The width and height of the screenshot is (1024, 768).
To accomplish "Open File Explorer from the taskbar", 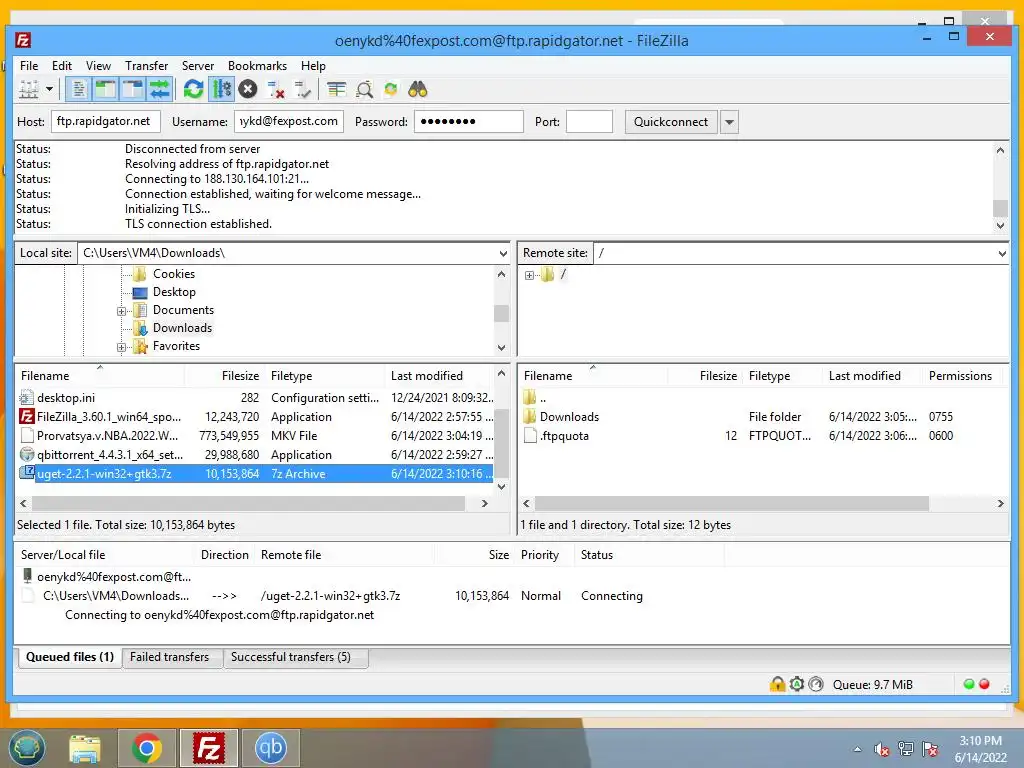I will click(x=85, y=748).
